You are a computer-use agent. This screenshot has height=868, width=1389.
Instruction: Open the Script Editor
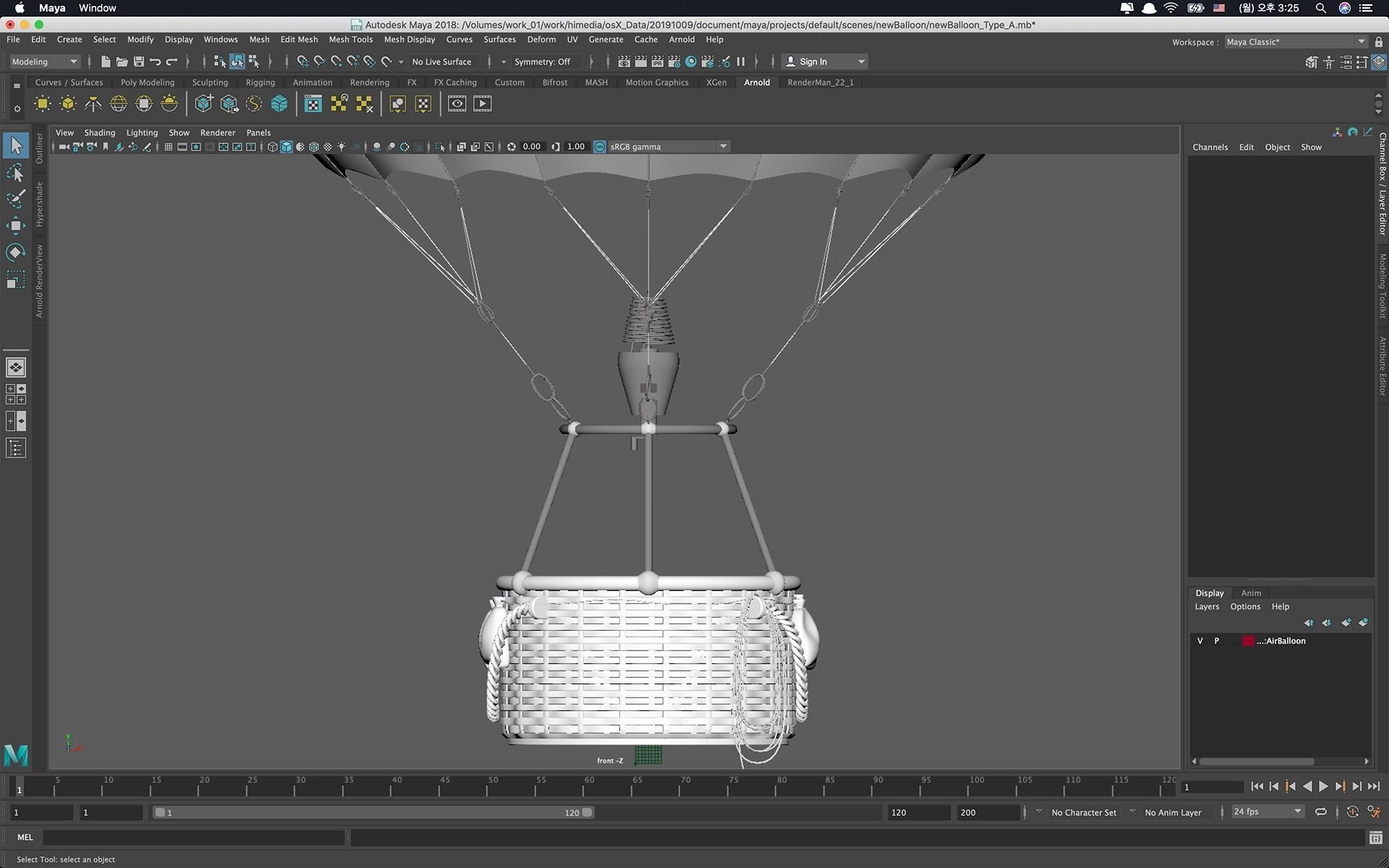pos(1375,838)
